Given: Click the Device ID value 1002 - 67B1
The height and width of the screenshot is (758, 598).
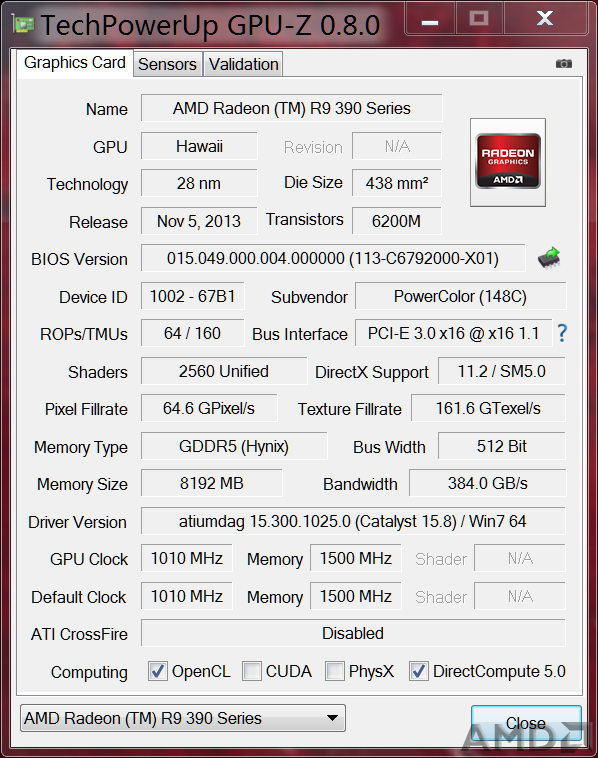Looking at the screenshot, I should pyautogui.click(x=192, y=296).
